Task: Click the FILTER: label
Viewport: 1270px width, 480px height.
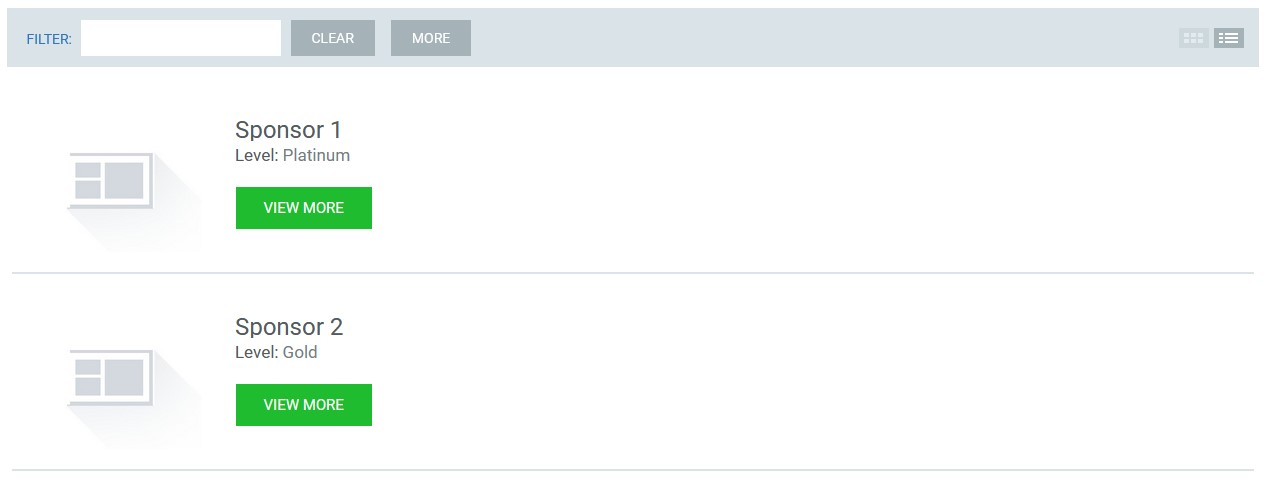Action: (x=49, y=39)
